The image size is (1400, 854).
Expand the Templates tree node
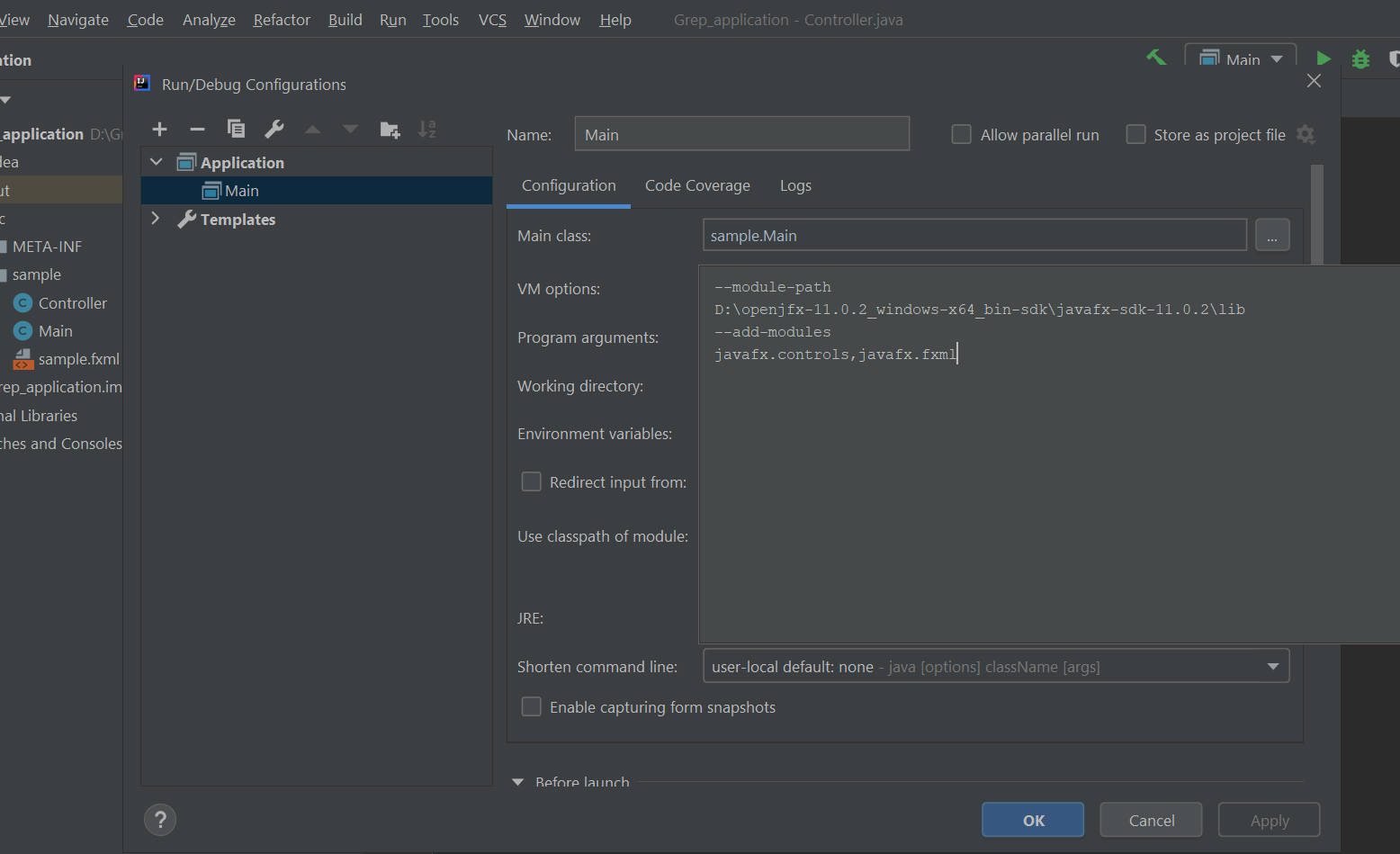tap(156, 219)
